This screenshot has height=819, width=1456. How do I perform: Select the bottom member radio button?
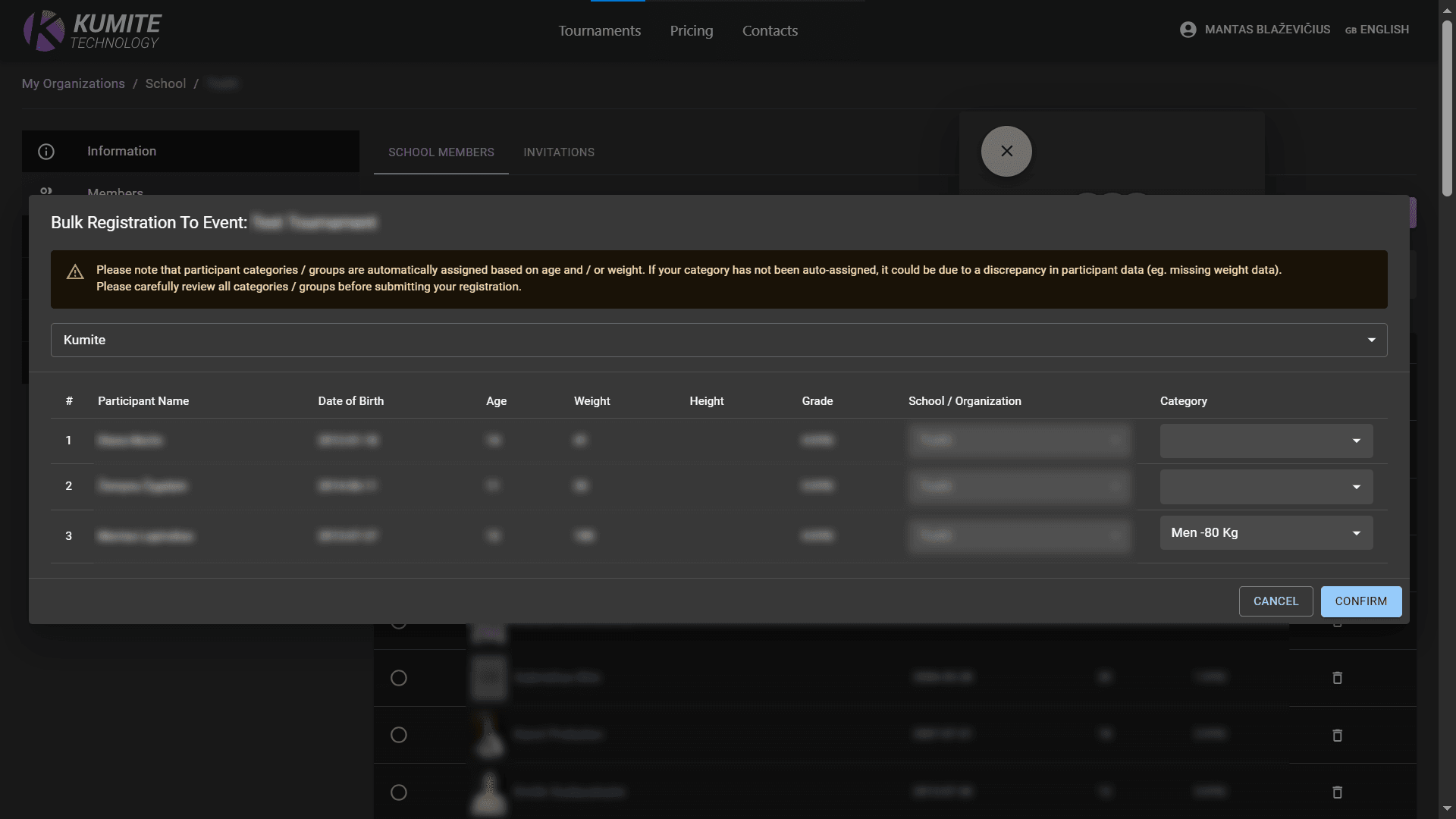point(399,792)
